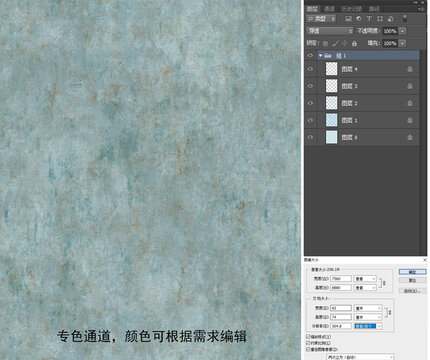This screenshot has height=360, width=430.
Task: Toggle the scale styles checkbox
Action: point(308,337)
